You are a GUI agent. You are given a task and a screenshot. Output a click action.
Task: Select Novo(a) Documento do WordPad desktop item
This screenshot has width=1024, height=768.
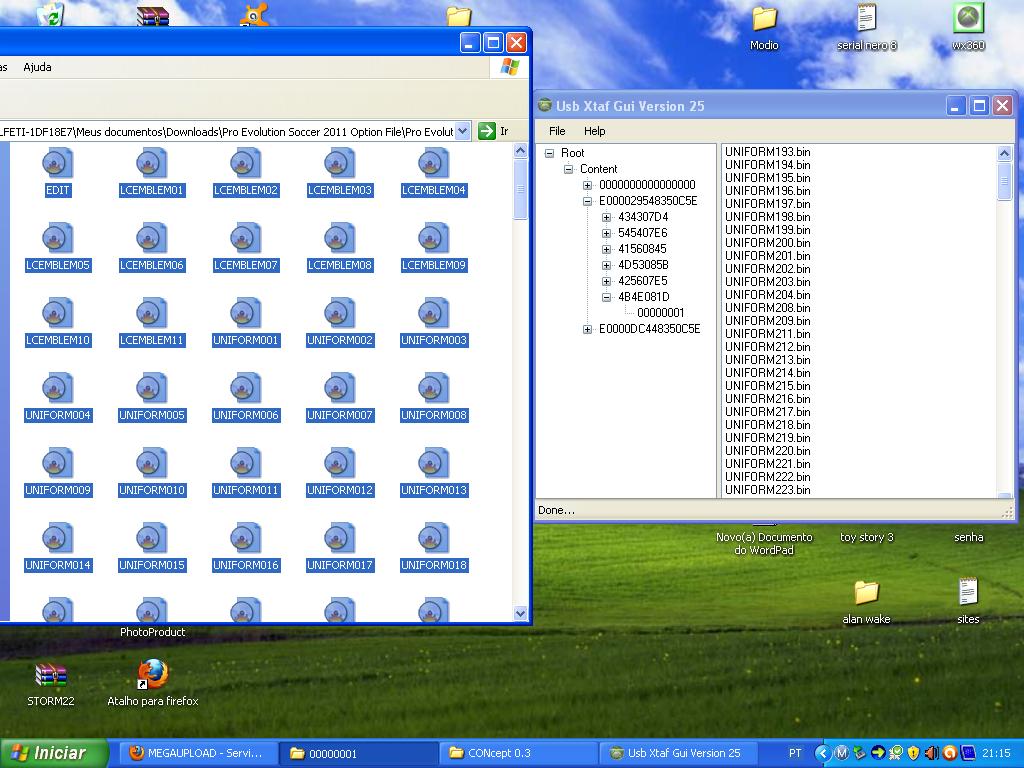click(764, 543)
